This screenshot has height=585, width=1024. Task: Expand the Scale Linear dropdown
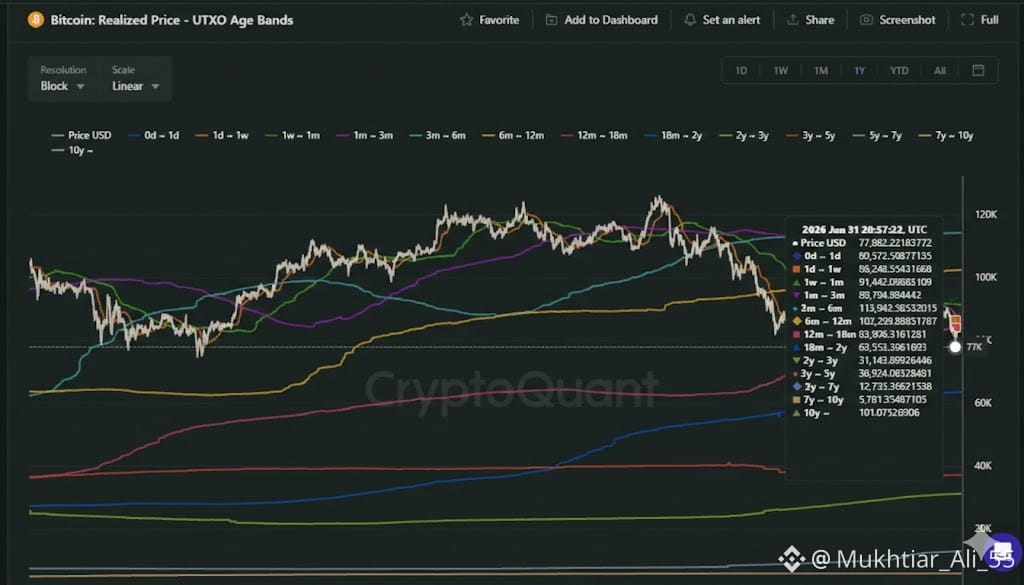135,86
